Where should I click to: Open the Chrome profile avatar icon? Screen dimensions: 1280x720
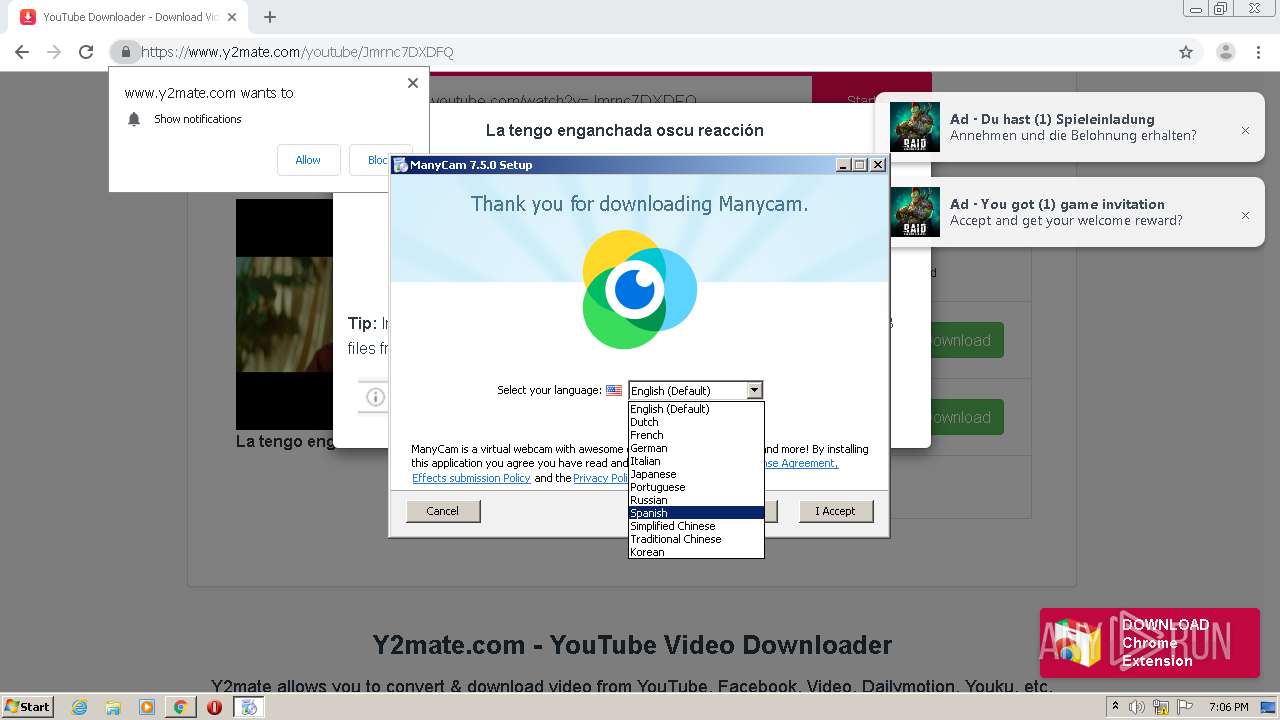[x=1225, y=52]
